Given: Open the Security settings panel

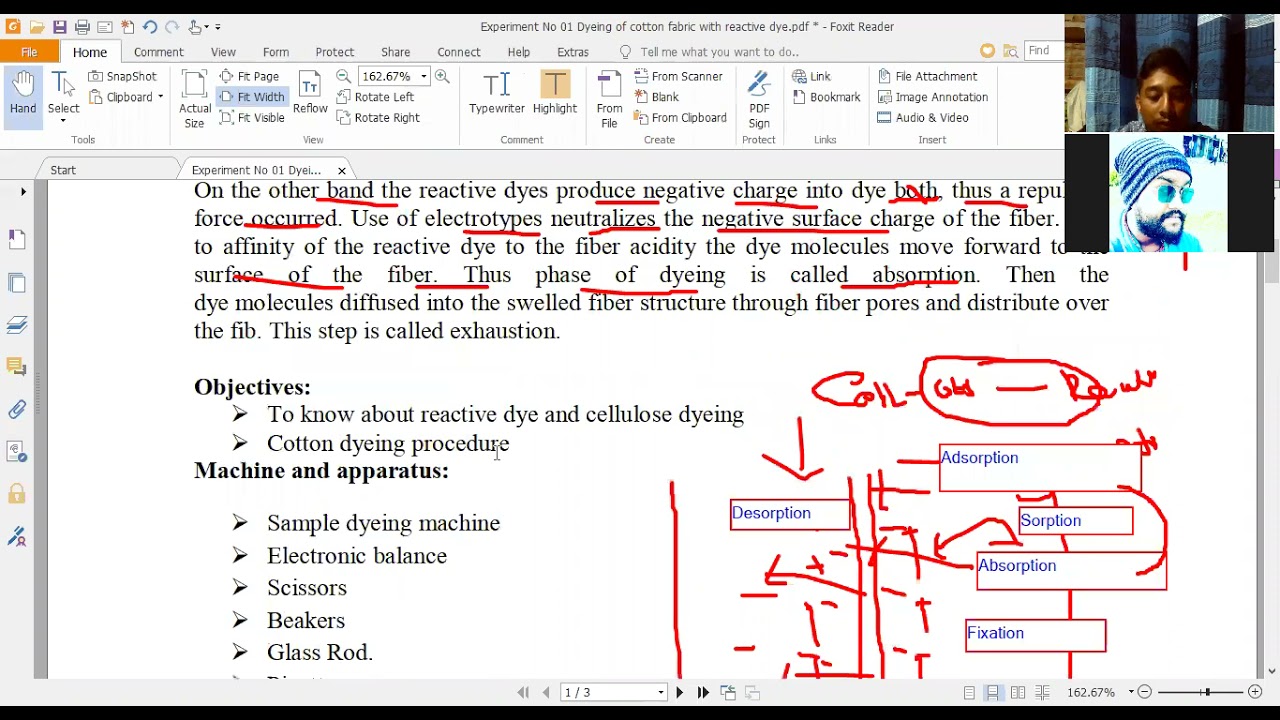Looking at the screenshot, I should [x=17, y=494].
